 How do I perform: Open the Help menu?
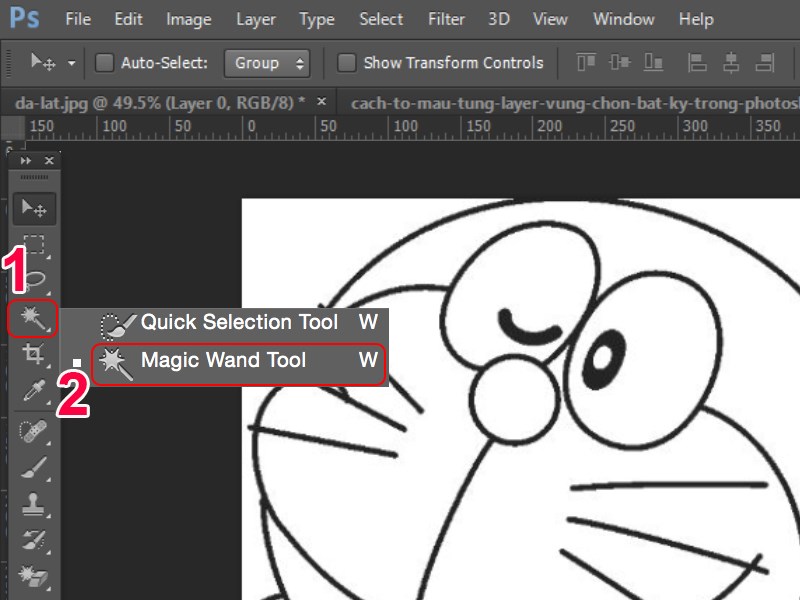click(696, 19)
